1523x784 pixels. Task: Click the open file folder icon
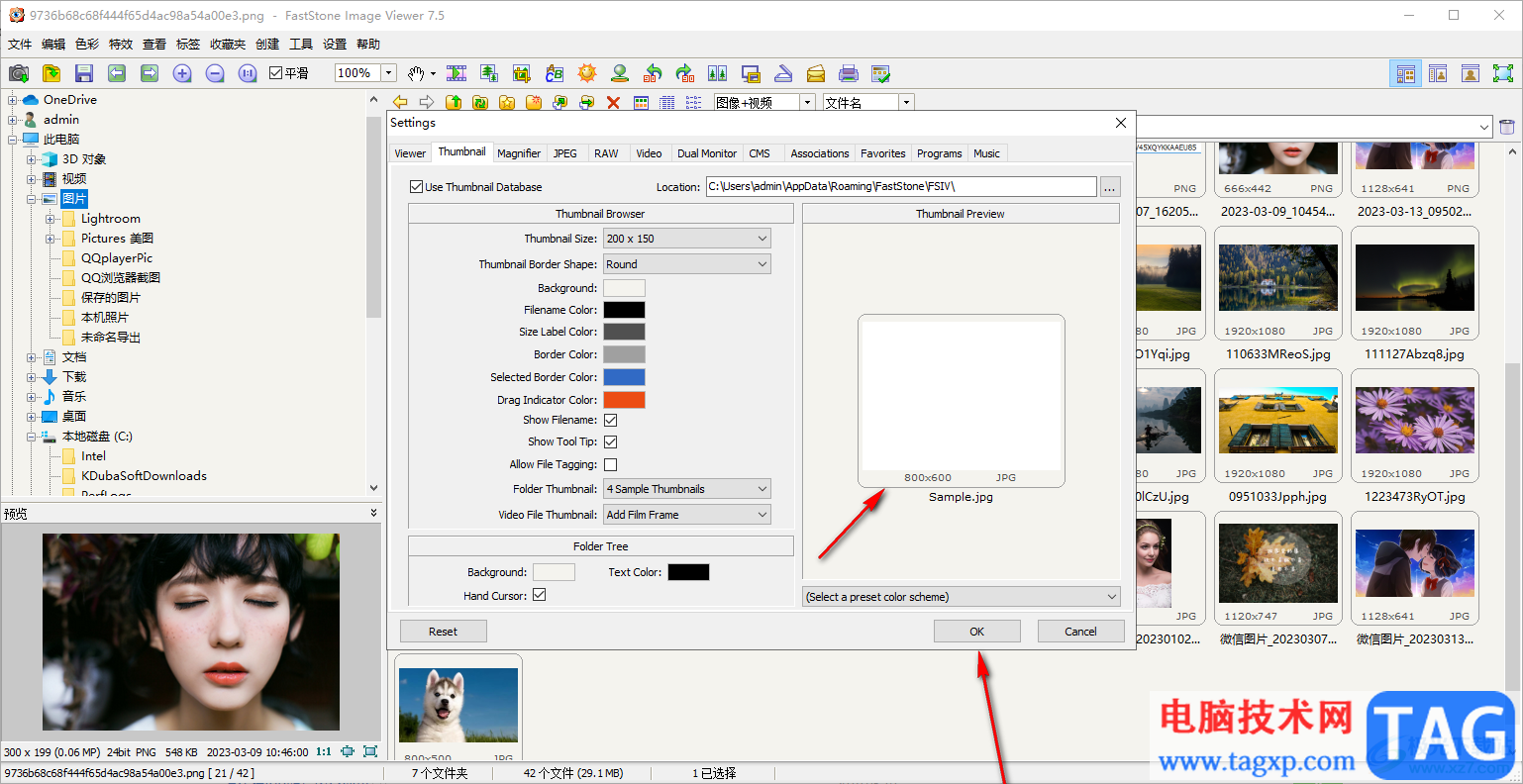tap(51, 73)
